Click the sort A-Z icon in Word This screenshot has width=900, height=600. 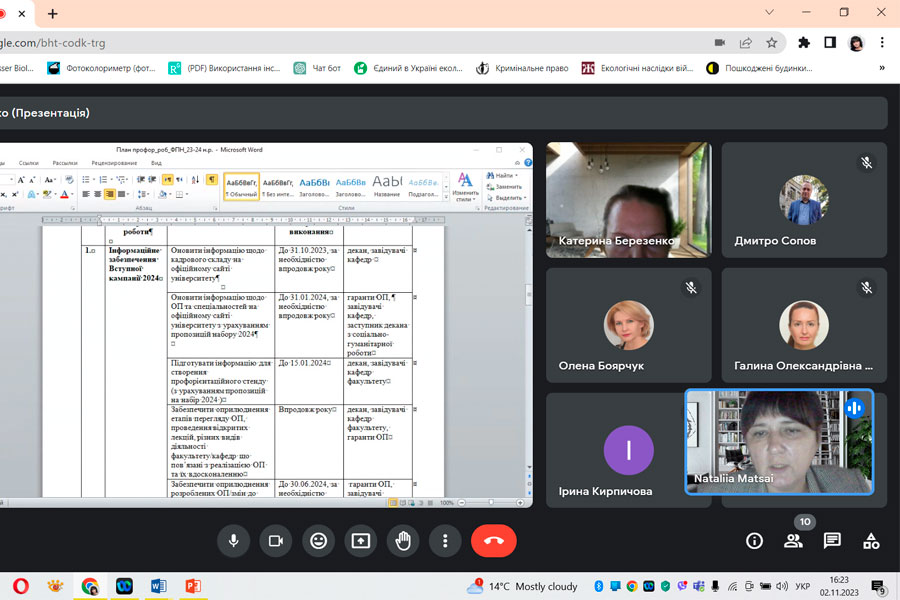pyautogui.click(x=195, y=180)
